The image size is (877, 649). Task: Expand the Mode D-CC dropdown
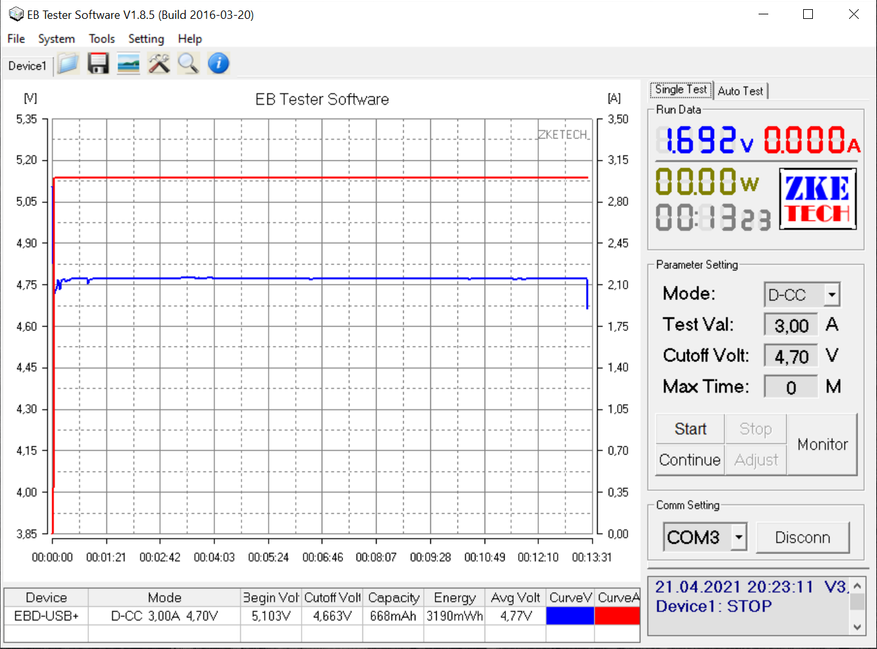coord(830,295)
